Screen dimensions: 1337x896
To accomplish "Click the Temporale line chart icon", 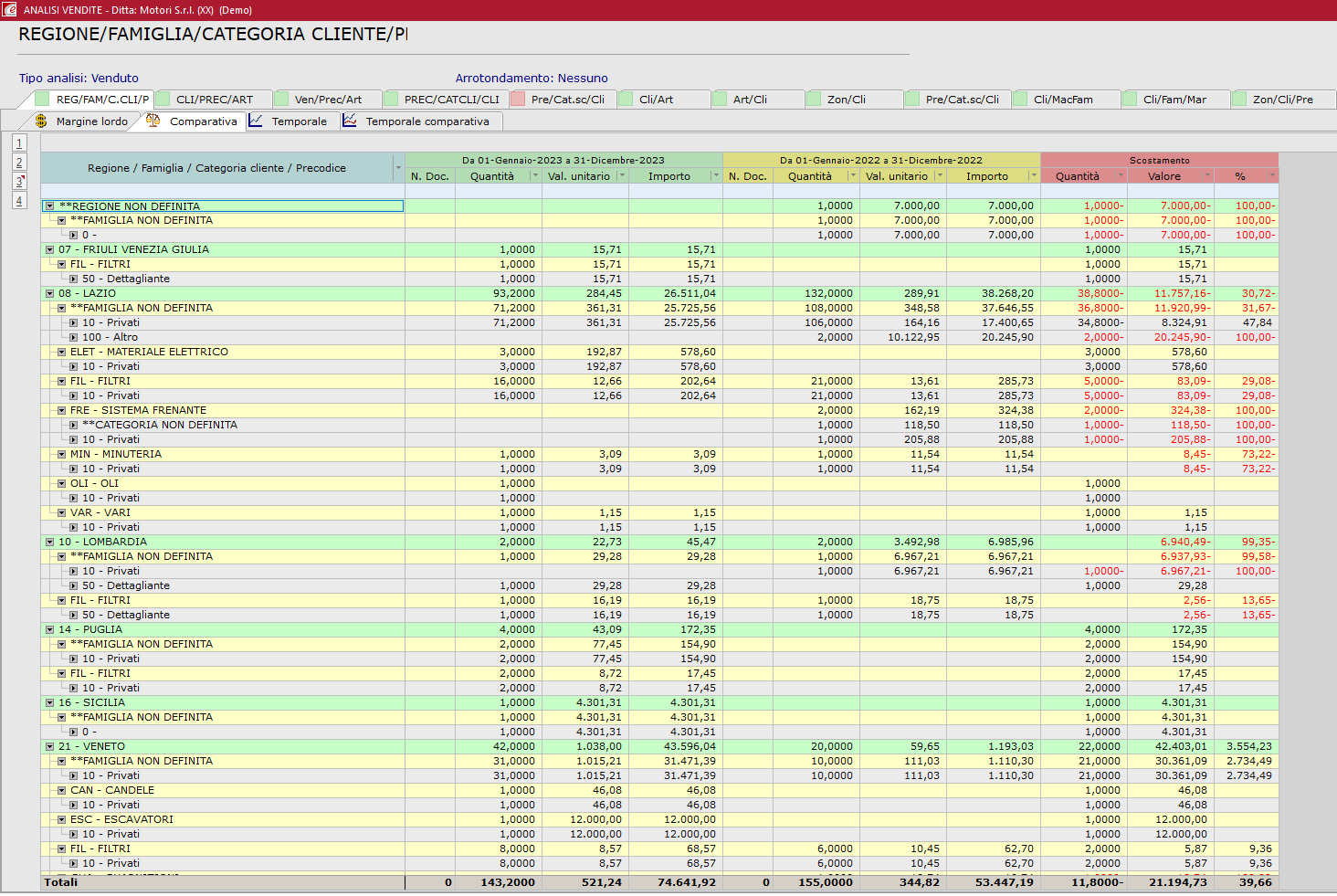I will point(257,121).
